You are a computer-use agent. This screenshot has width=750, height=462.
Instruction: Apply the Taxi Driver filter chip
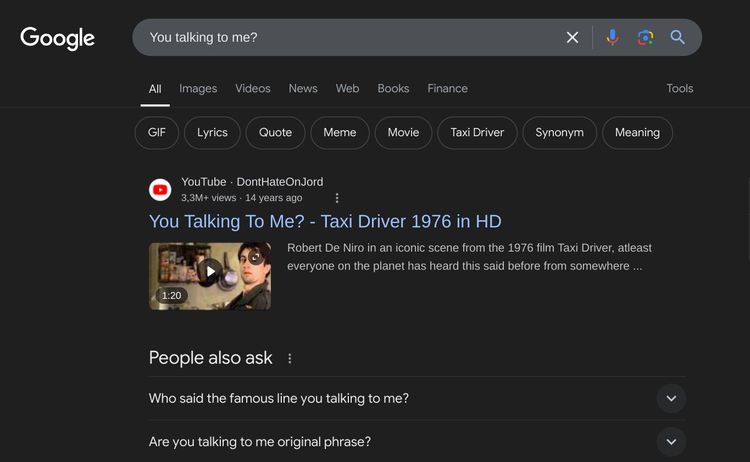click(x=477, y=132)
